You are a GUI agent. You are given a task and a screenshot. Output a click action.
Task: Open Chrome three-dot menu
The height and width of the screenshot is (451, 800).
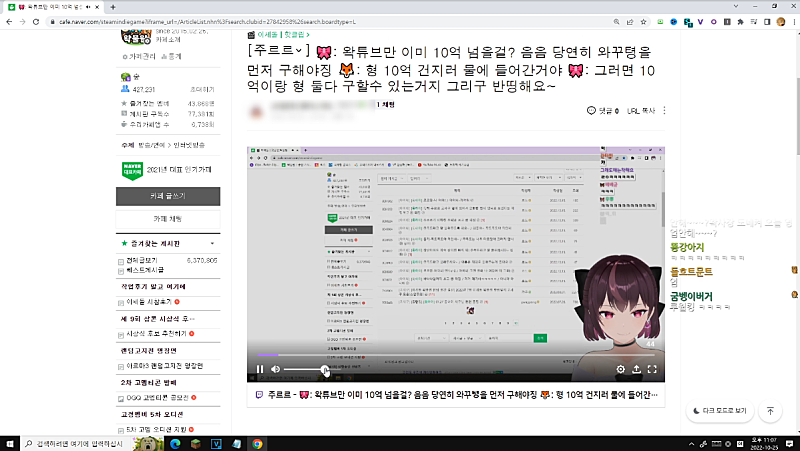(794, 22)
